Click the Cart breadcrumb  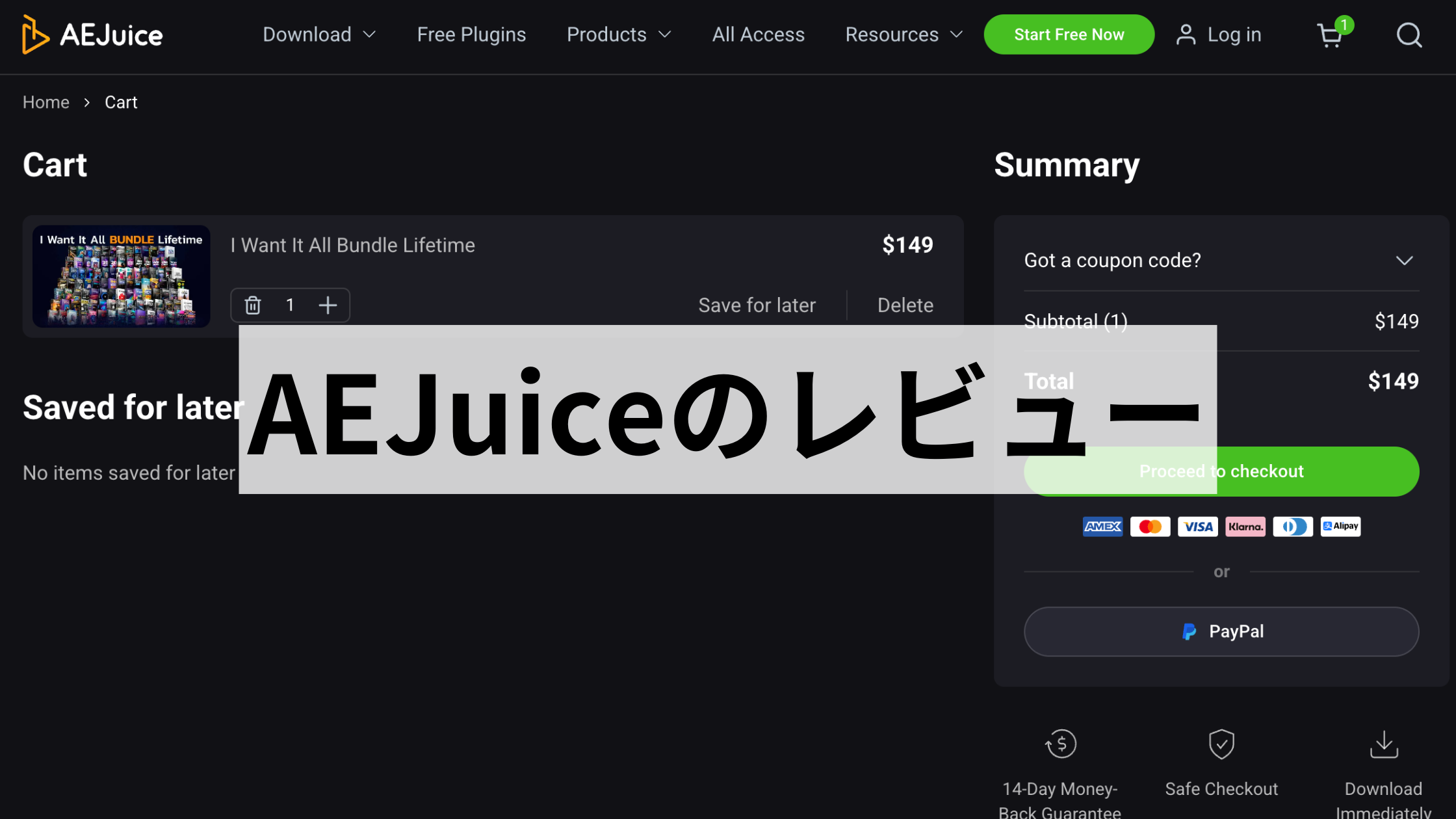tap(121, 103)
